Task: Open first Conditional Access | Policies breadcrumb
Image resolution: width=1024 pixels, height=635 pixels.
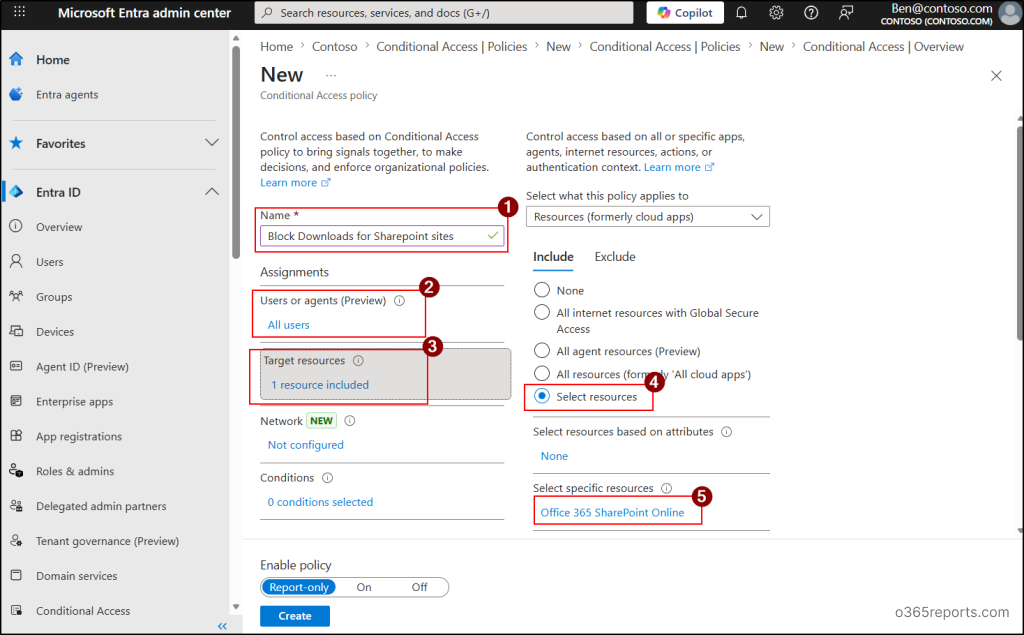Action: click(x=451, y=46)
